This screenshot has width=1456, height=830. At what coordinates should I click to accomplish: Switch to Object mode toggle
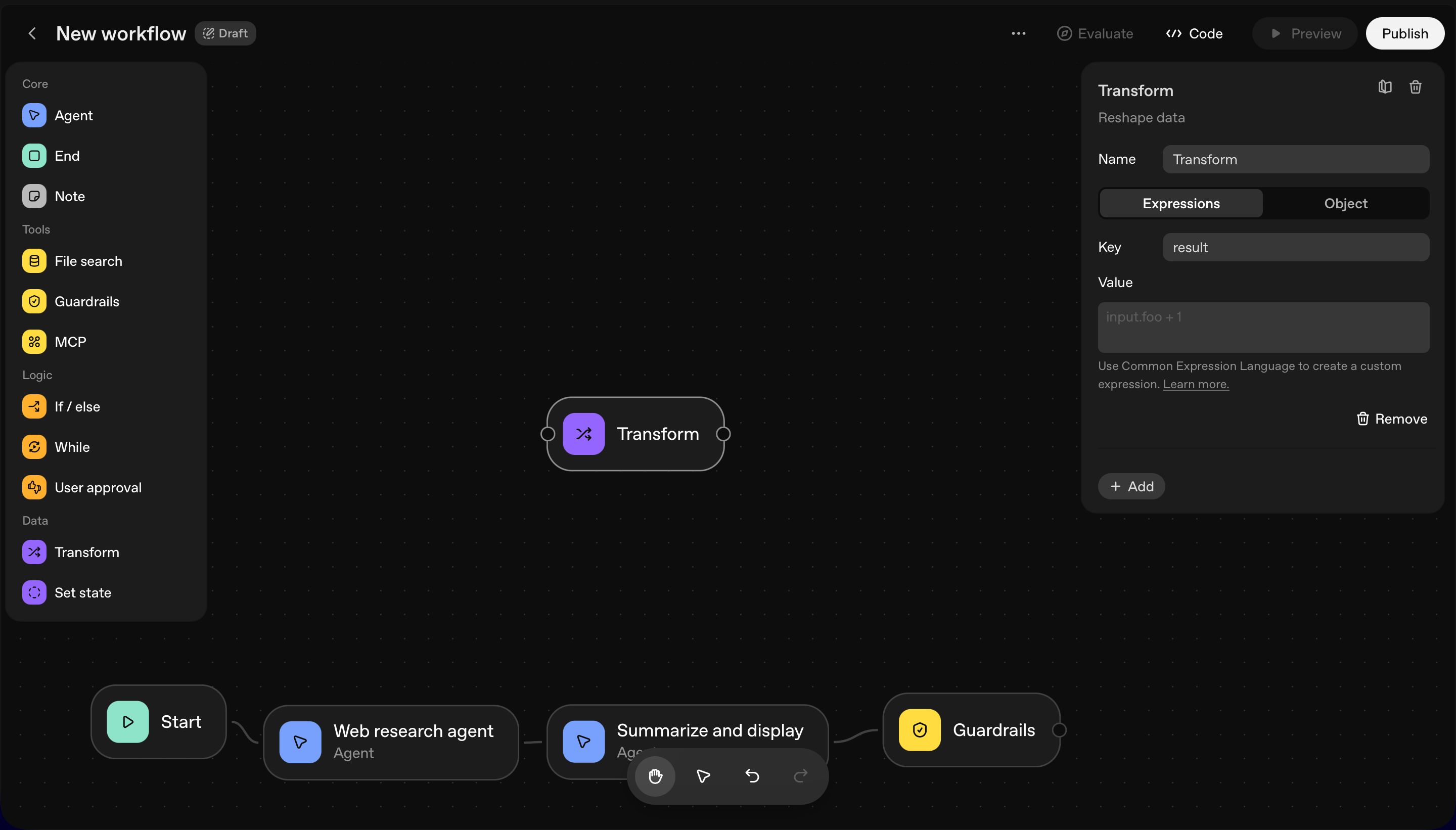(1345, 204)
